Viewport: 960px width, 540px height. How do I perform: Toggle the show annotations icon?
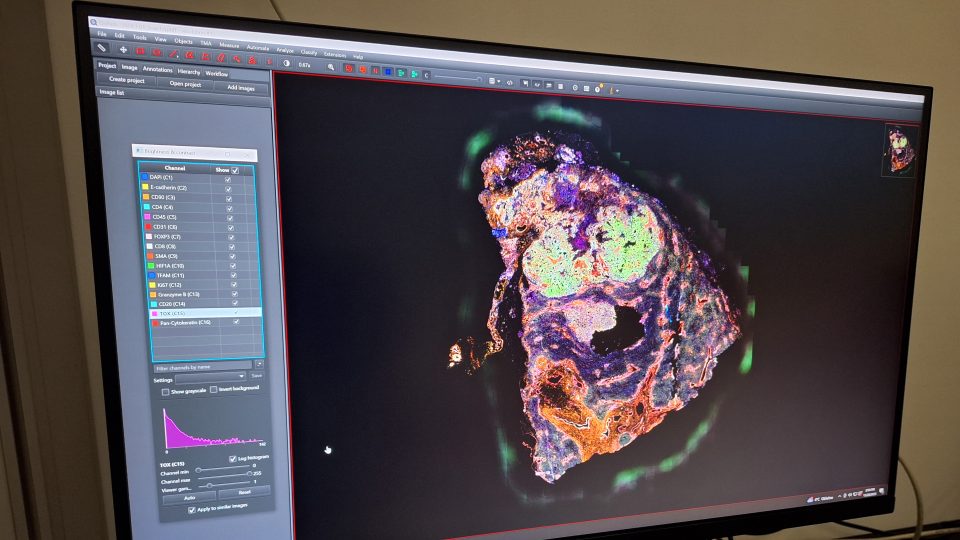point(349,67)
